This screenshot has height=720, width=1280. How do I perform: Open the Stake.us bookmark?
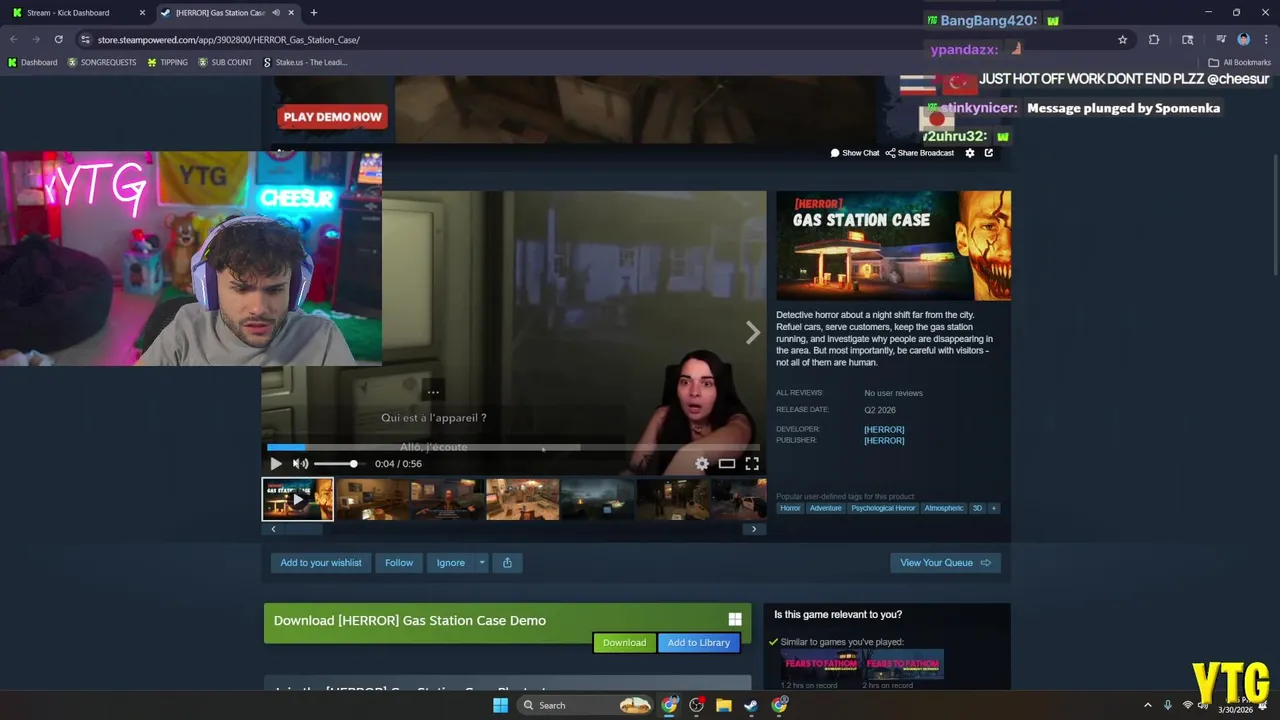[305, 62]
